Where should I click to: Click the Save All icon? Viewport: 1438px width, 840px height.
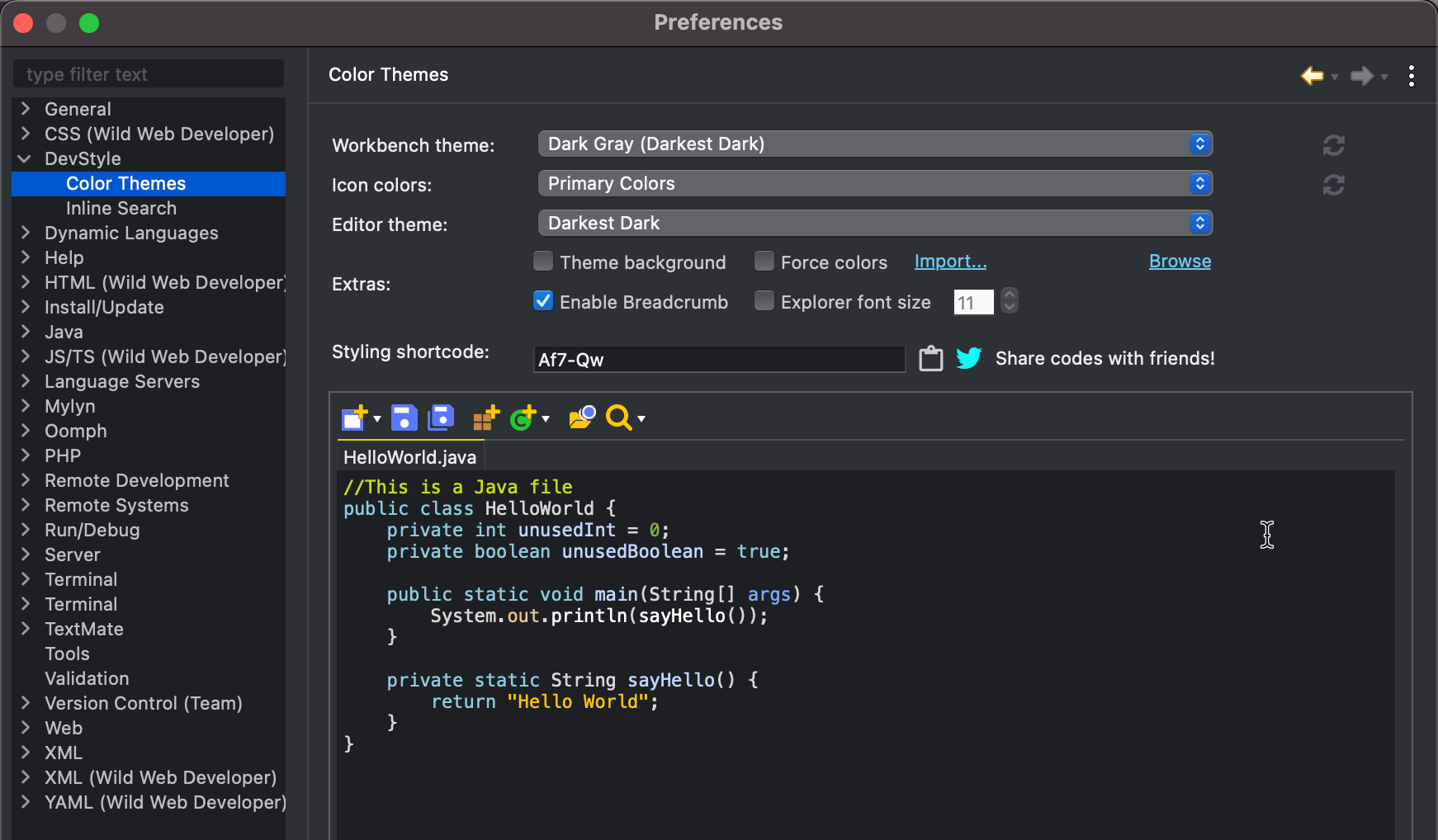441,418
